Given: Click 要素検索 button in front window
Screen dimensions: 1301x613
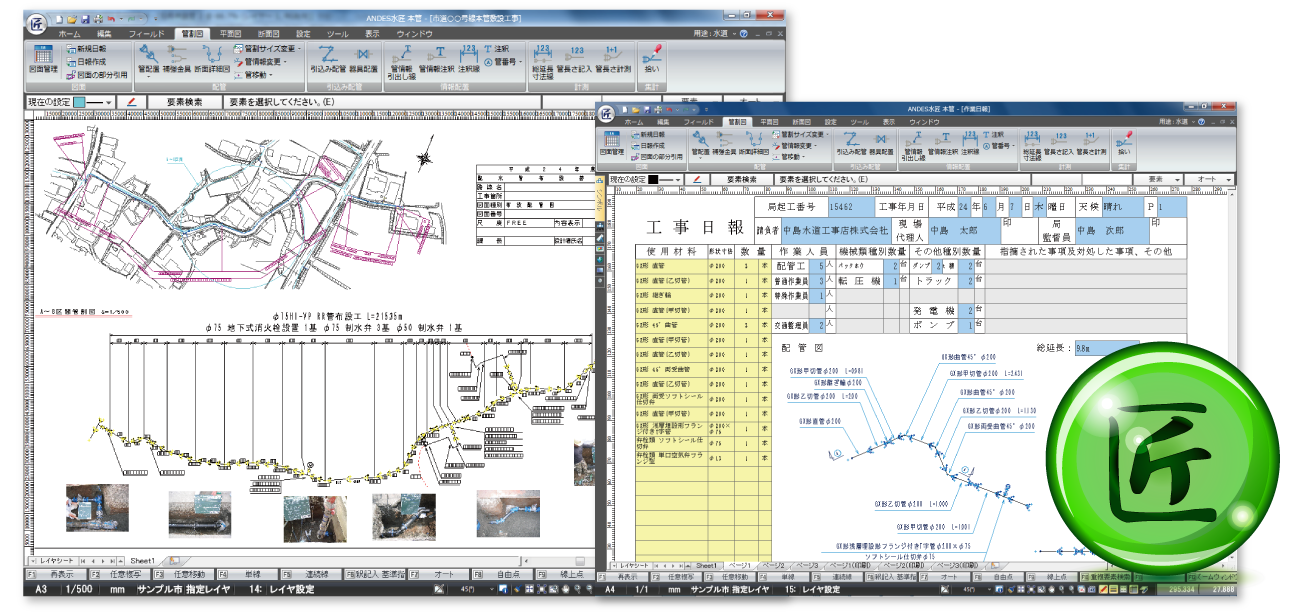Looking at the screenshot, I should click(741, 179).
